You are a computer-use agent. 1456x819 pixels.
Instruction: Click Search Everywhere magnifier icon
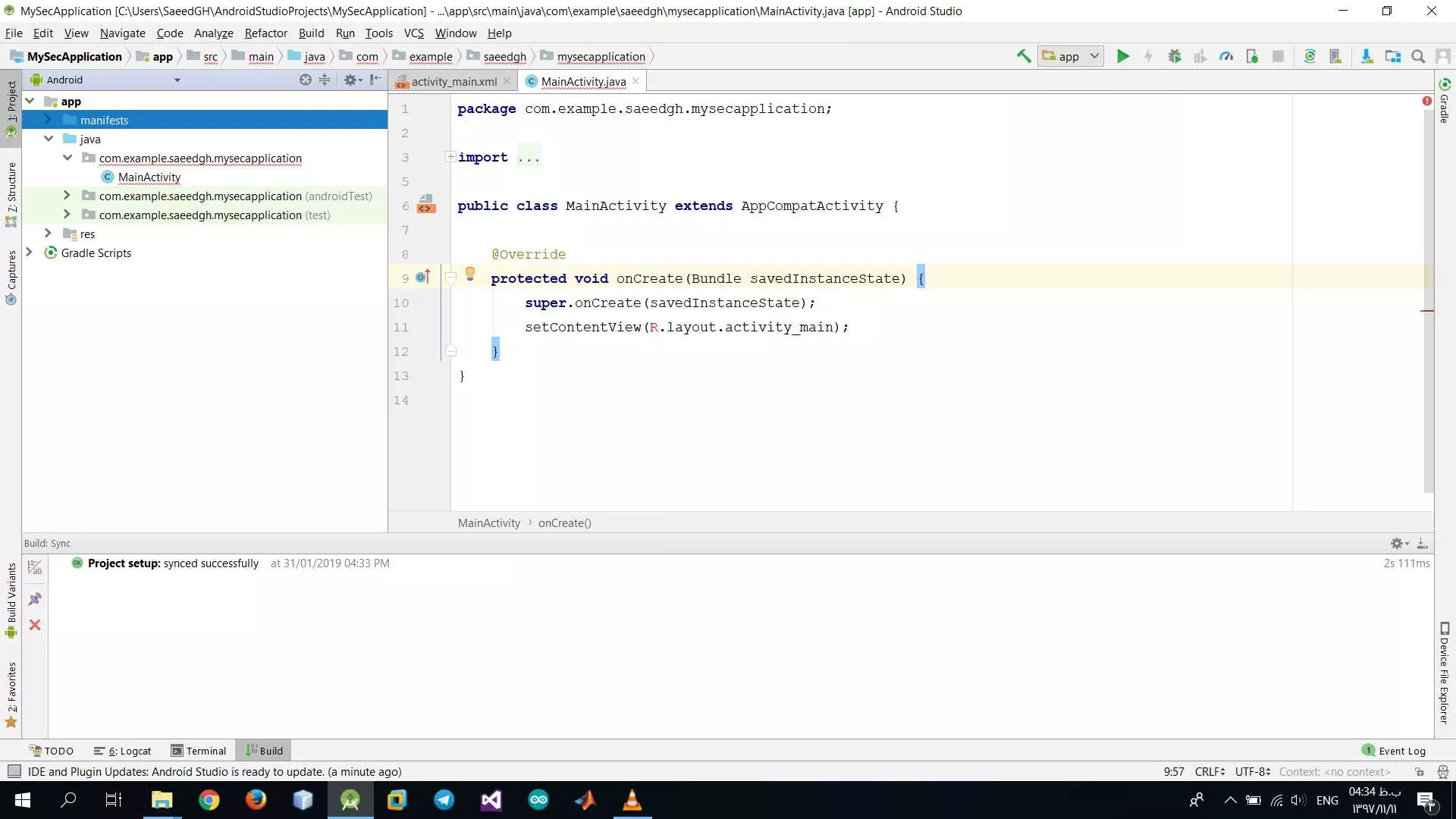point(1418,56)
